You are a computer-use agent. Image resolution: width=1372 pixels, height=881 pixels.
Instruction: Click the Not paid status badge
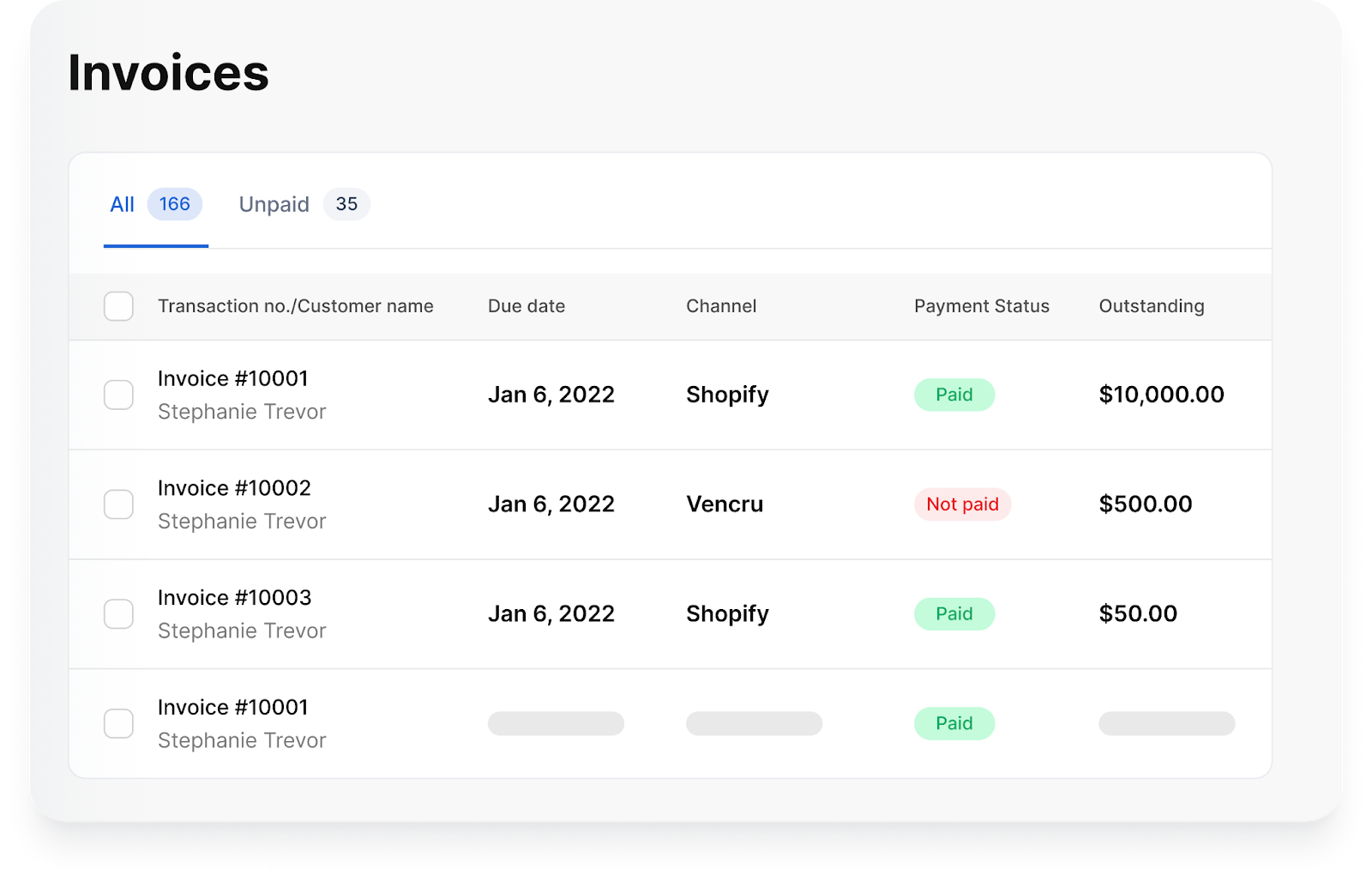[x=962, y=504]
